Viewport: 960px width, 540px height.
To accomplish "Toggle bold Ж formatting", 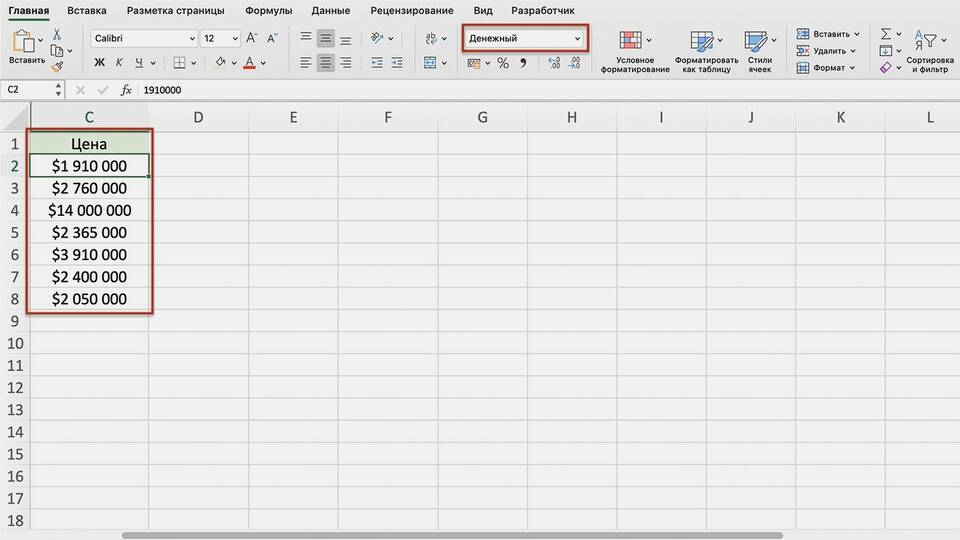I will tap(99, 62).
